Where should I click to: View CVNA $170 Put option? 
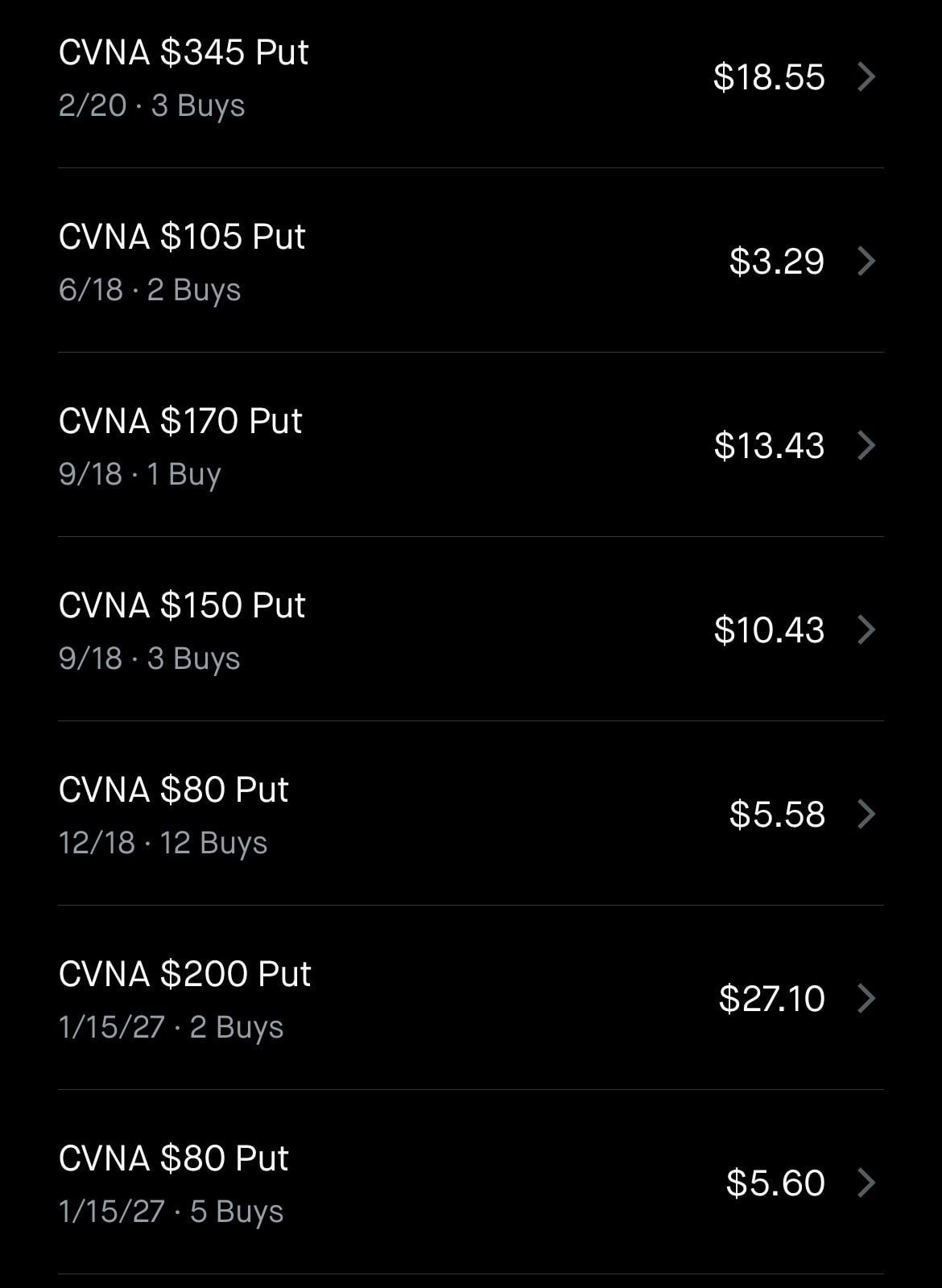point(180,422)
